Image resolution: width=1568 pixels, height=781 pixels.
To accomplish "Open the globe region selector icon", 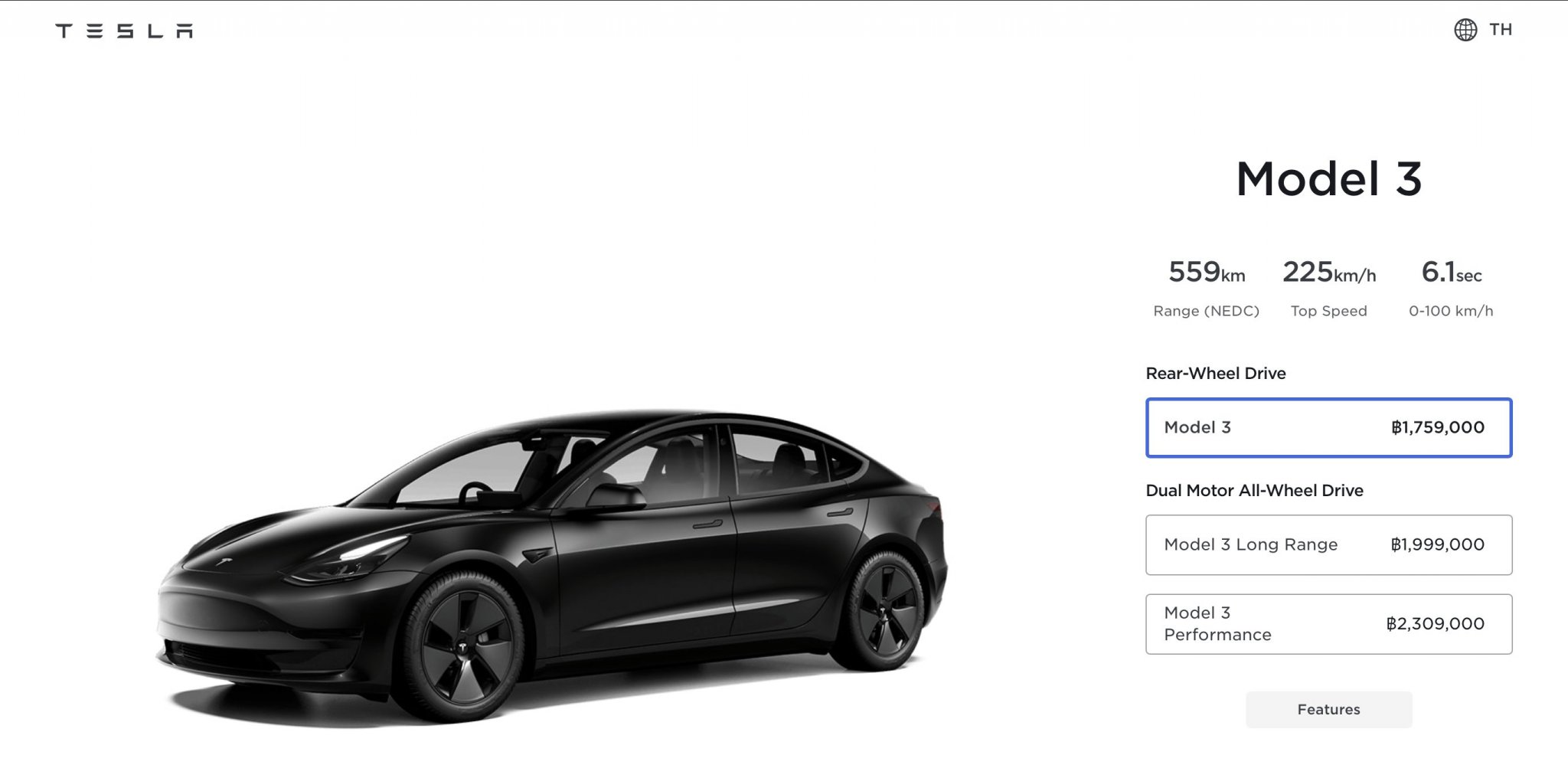I will (x=1465, y=30).
